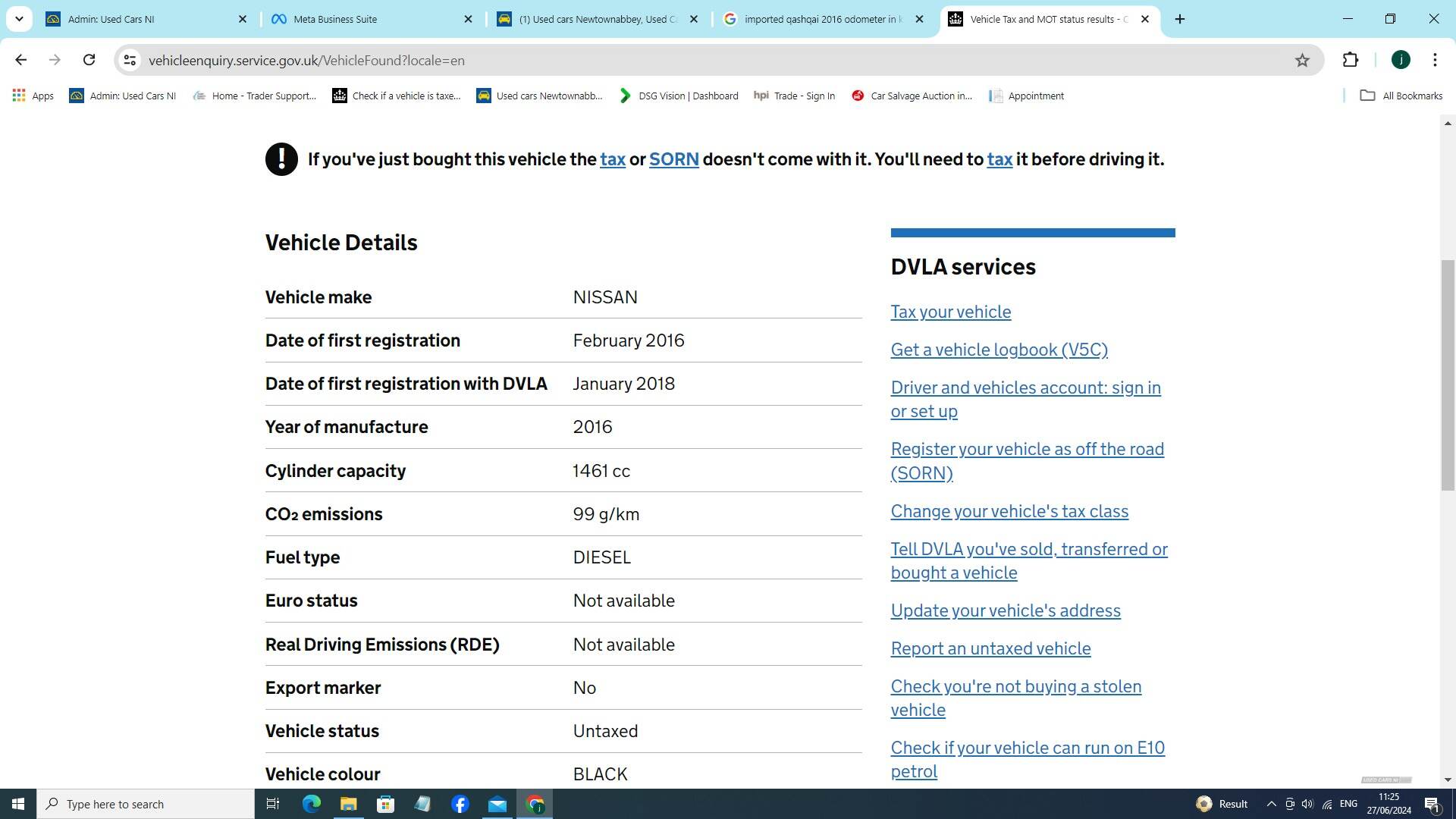Show hidden system tray icons
Image resolution: width=1456 pixels, height=819 pixels.
1271,804
